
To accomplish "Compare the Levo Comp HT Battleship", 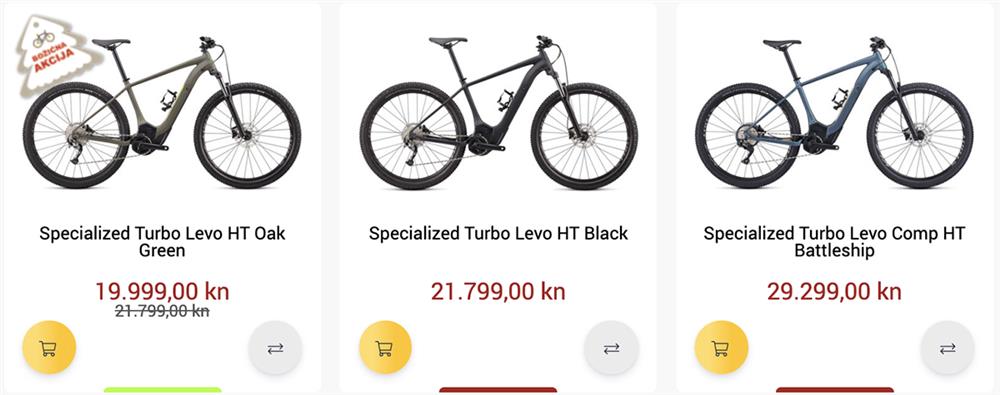I will click(x=948, y=348).
